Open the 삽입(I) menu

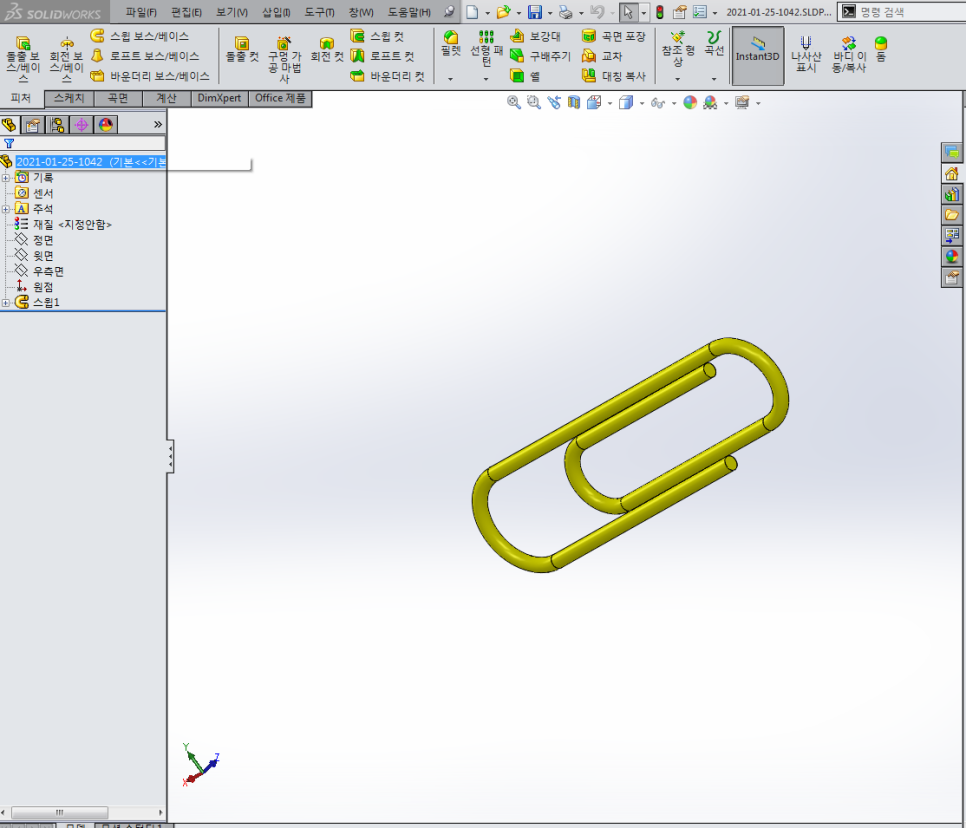(276, 12)
